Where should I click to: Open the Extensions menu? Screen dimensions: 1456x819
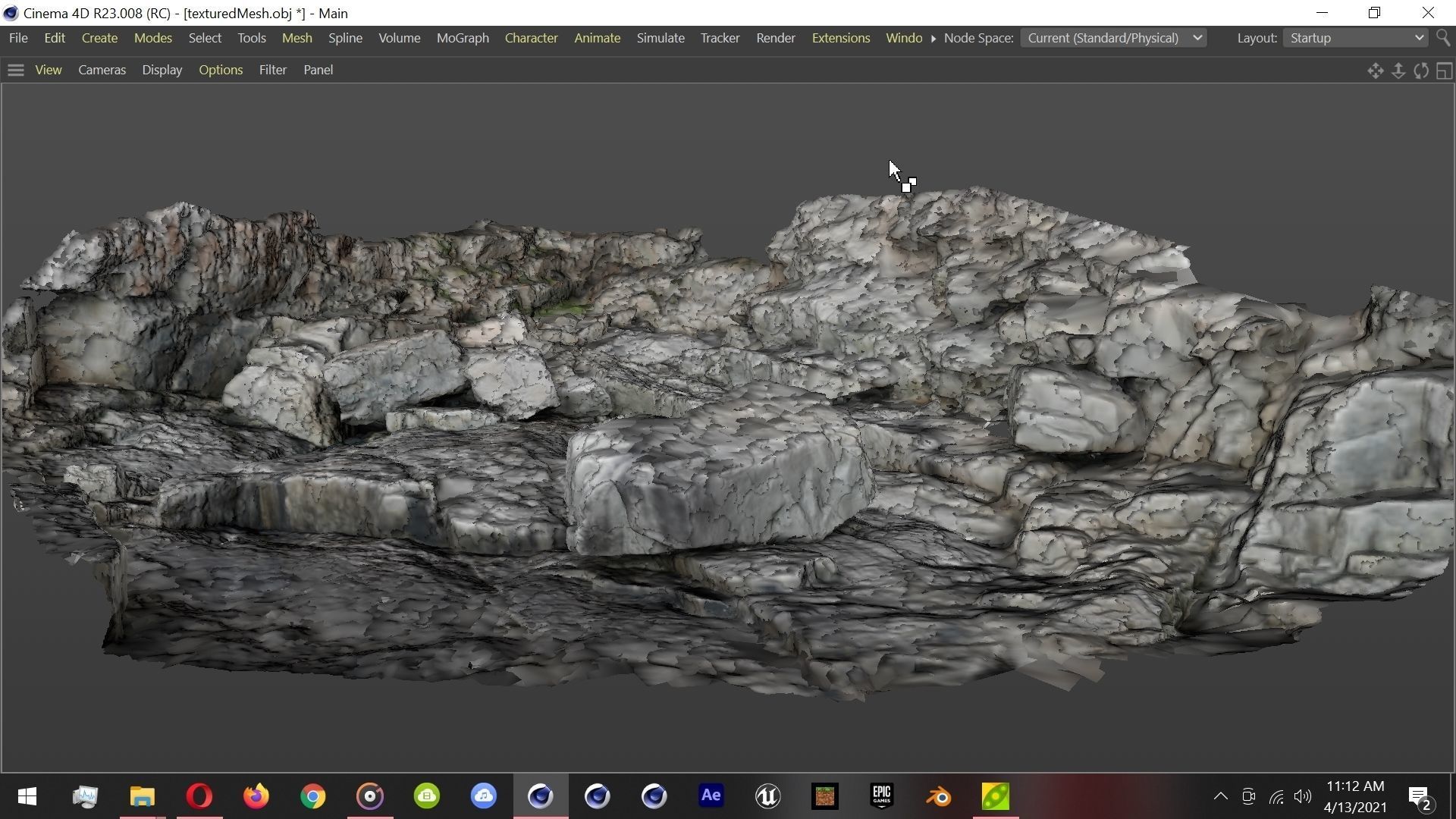click(841, 38)
